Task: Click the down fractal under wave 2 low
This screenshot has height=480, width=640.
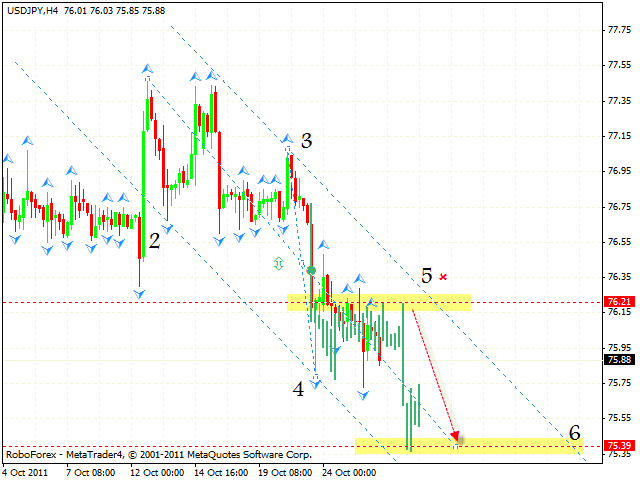Action: coord(139,294)
